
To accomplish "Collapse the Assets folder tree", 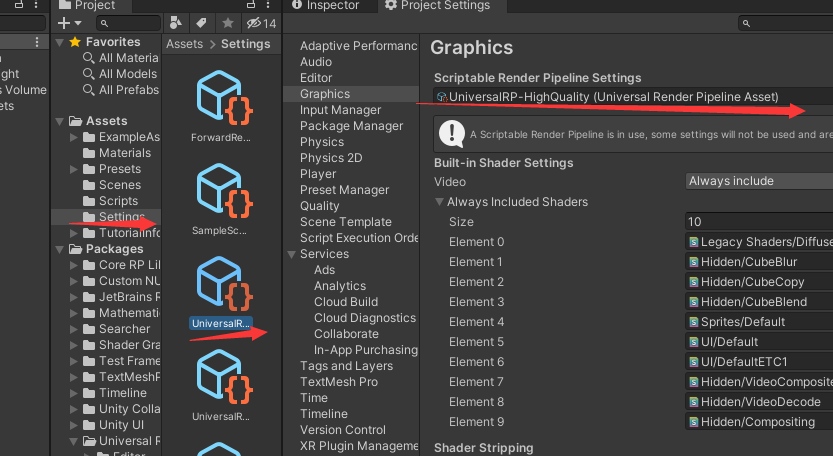I will (60, 121).
